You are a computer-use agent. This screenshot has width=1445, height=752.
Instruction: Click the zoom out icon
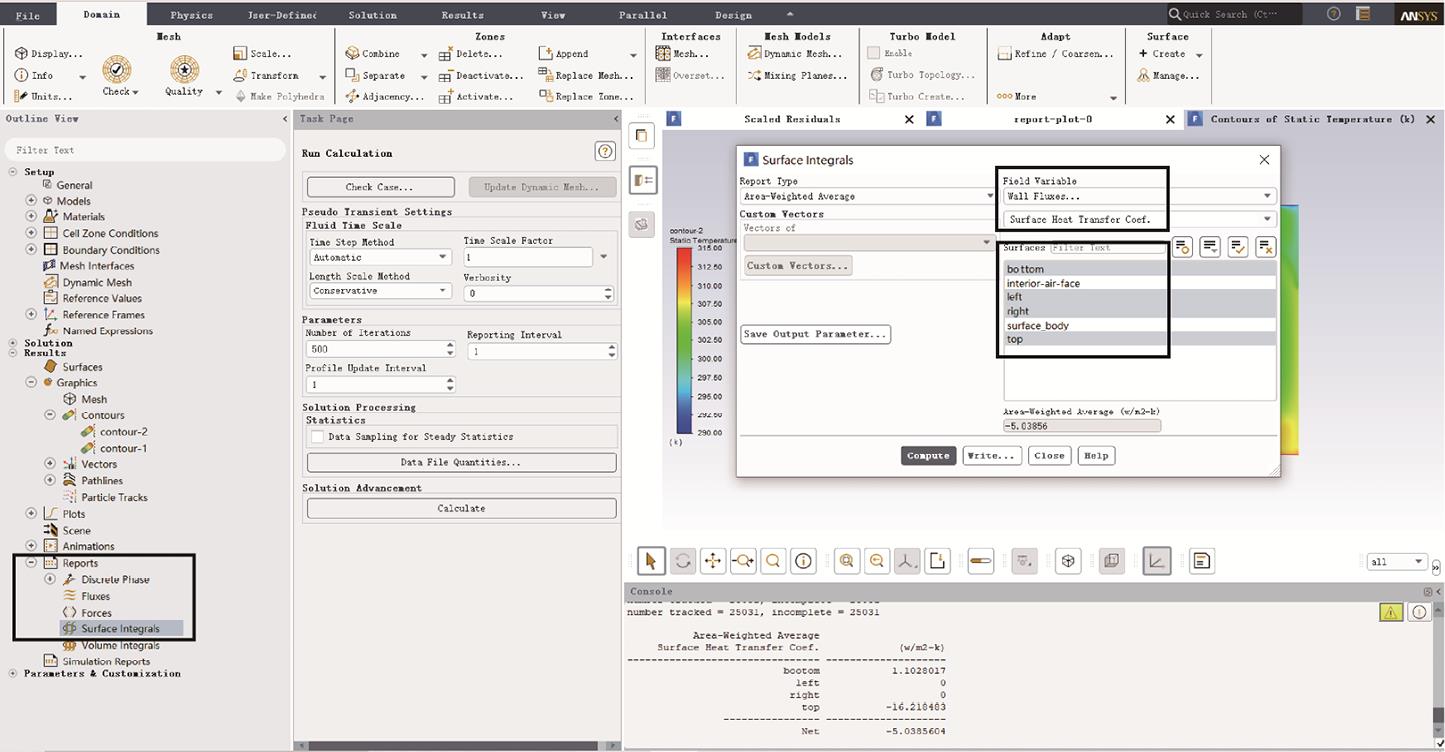tap(877, 561)
